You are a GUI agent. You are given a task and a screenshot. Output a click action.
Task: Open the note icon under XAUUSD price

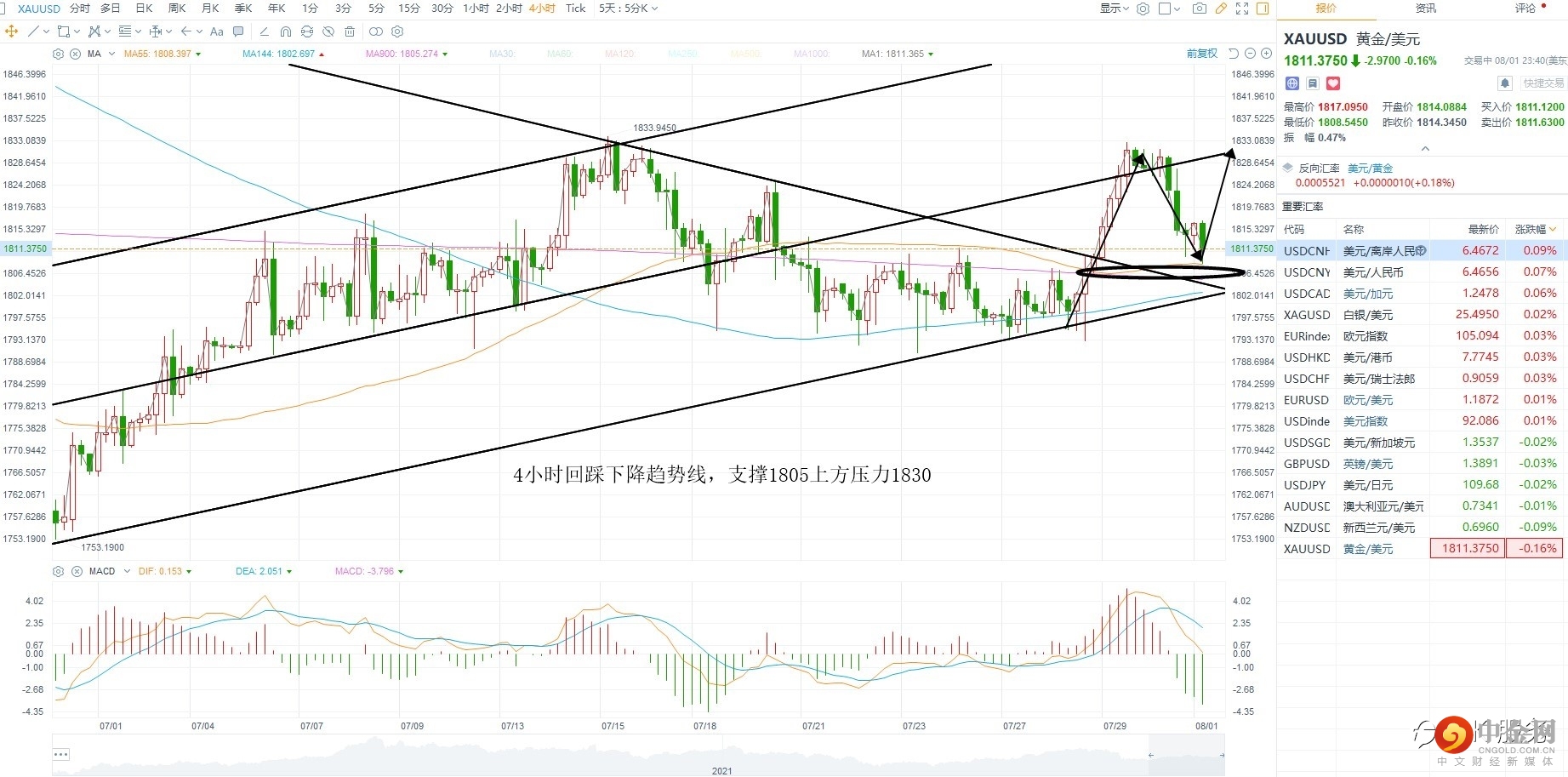tap(1313, 83)
